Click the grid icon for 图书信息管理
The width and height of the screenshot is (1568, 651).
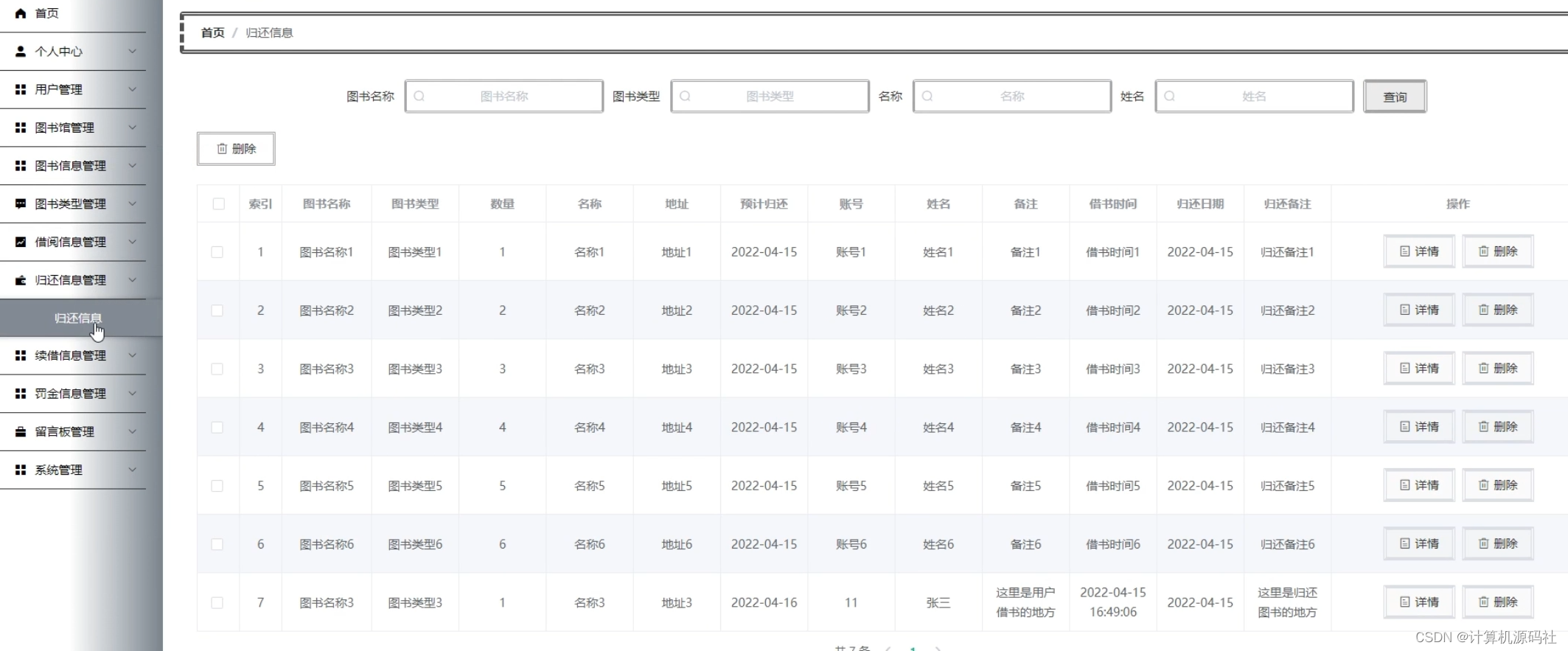pyautogui.click(x=21, y=166)
